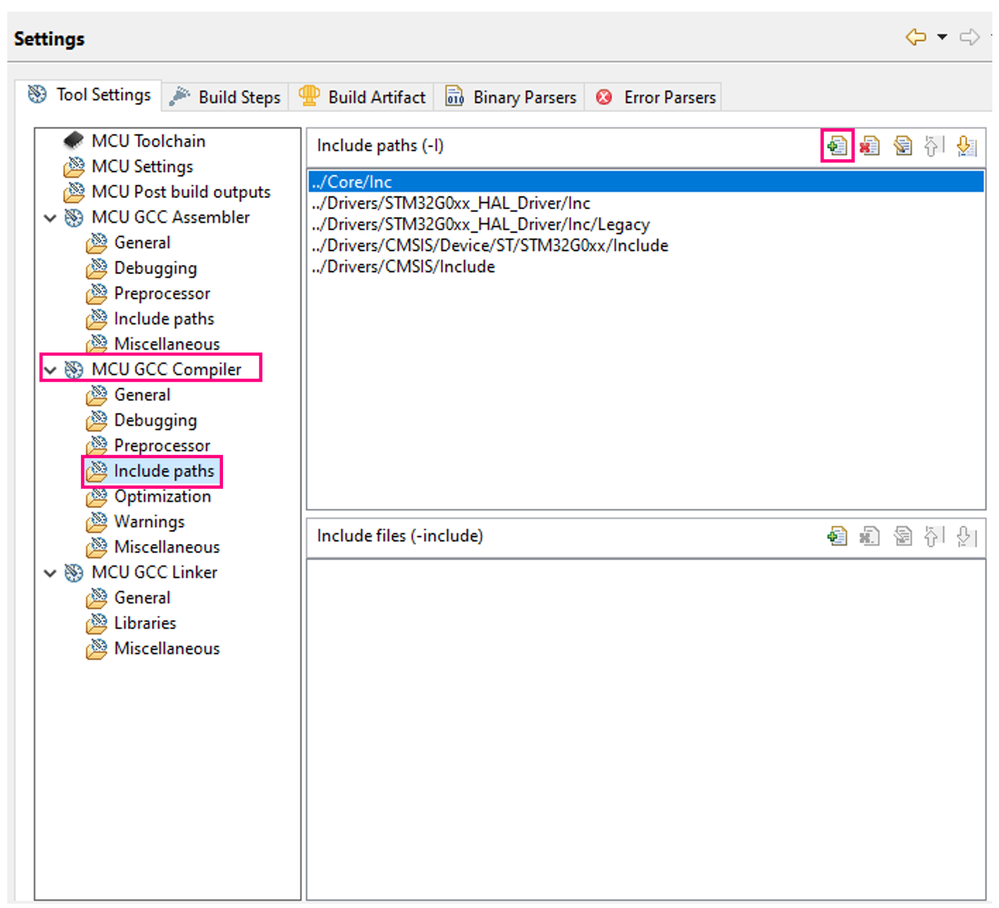
Task: Open the Build Steps tab
Action: (225, 97)
